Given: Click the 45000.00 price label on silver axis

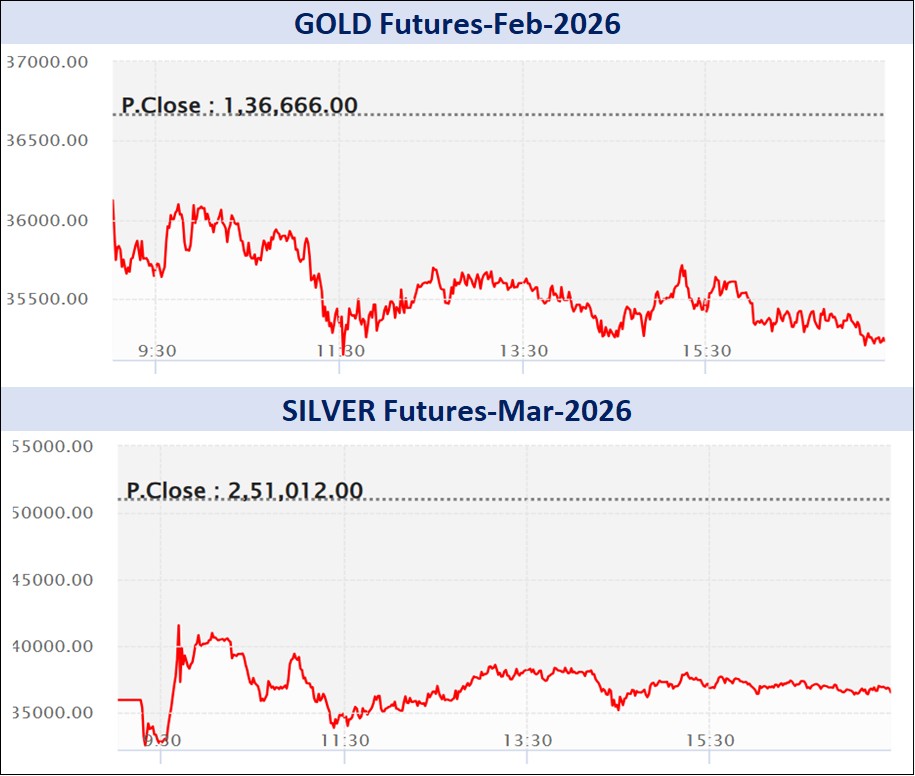Looking at the screenshot, I should pos(50,580).
